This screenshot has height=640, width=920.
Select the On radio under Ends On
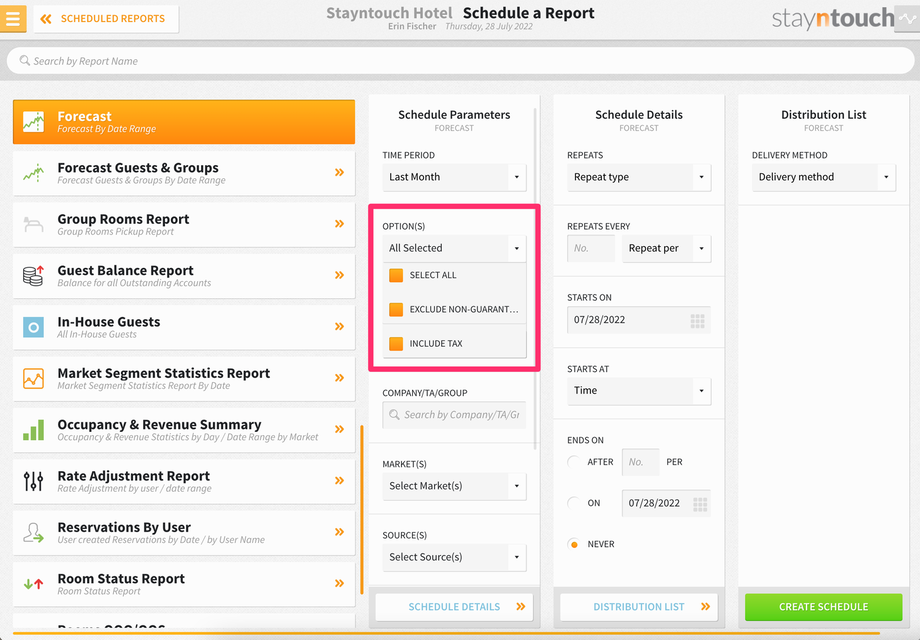[574, 503]
